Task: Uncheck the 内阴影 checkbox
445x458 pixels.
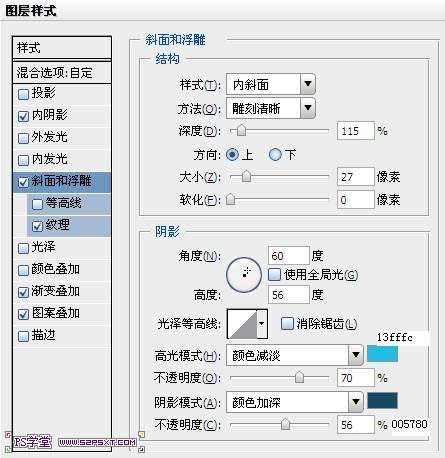Action: tap(23, 116)
